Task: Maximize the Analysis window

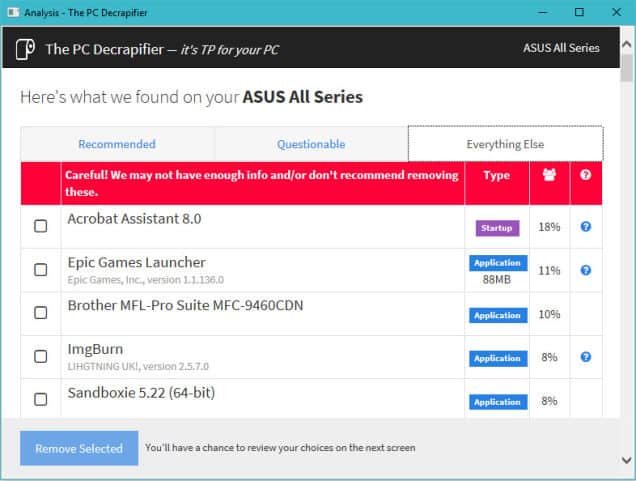Action: pos(579,12)
